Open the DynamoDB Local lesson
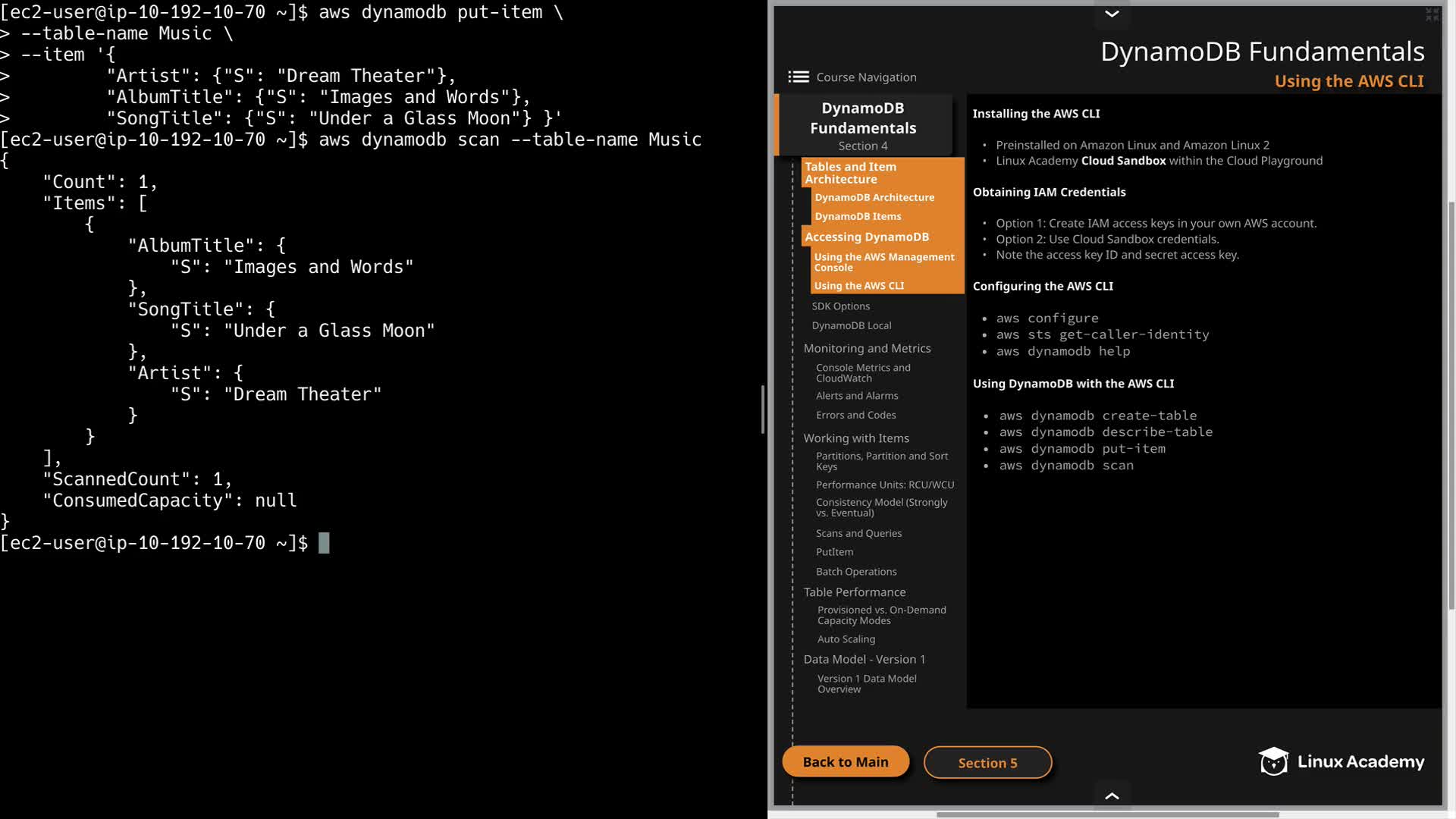 click(851, 325)
